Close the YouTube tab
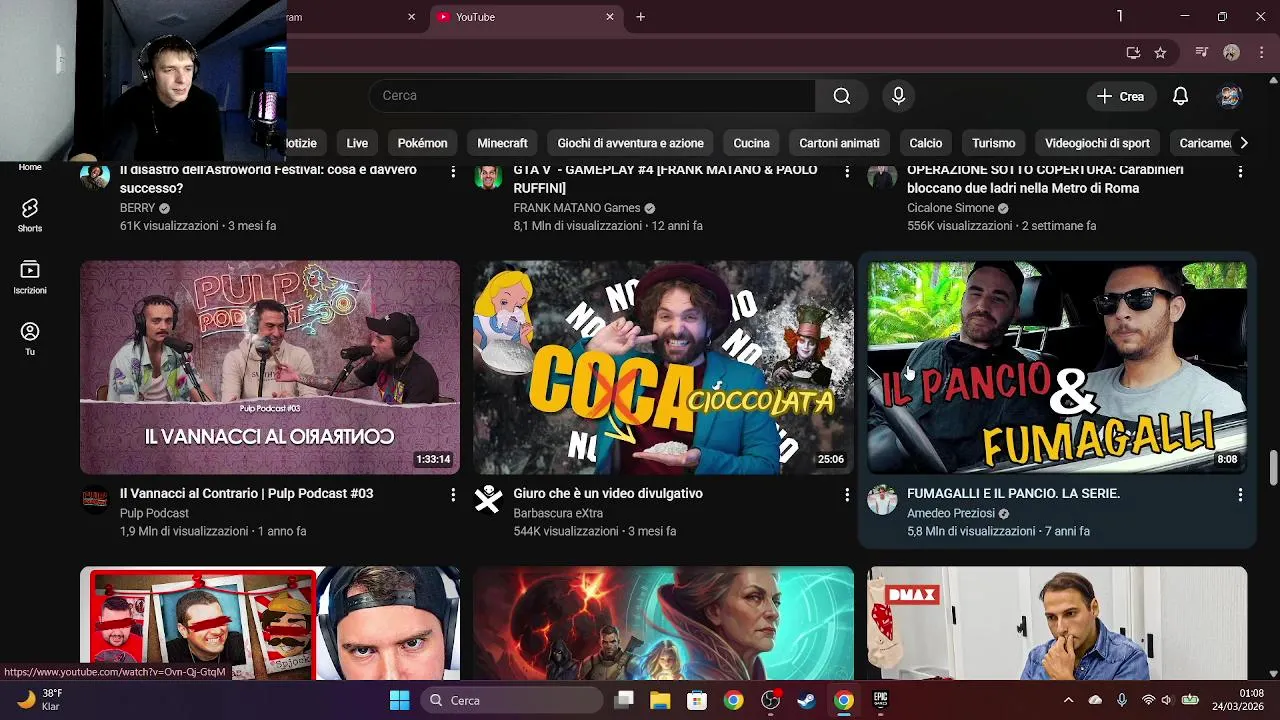Screen dimensions: 1280x720 [610, 17]
